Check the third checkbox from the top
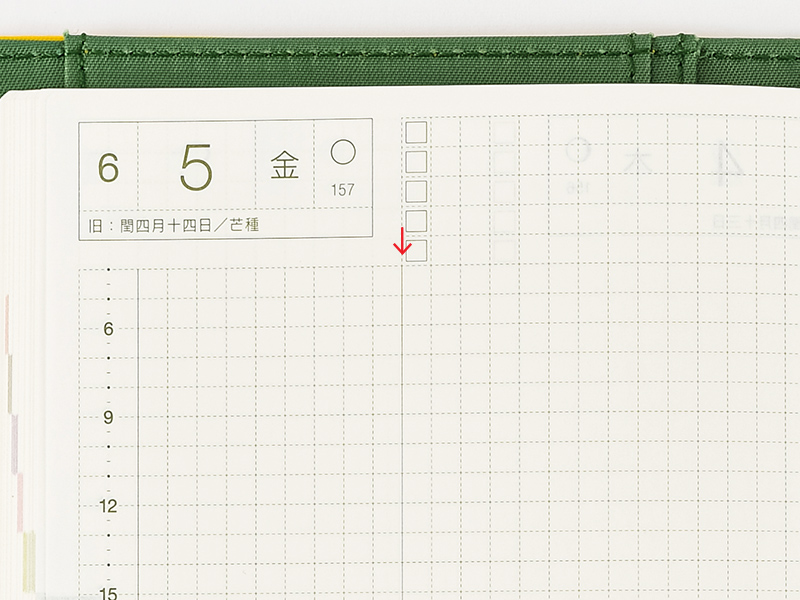800x600 pixels. (416, 191)
